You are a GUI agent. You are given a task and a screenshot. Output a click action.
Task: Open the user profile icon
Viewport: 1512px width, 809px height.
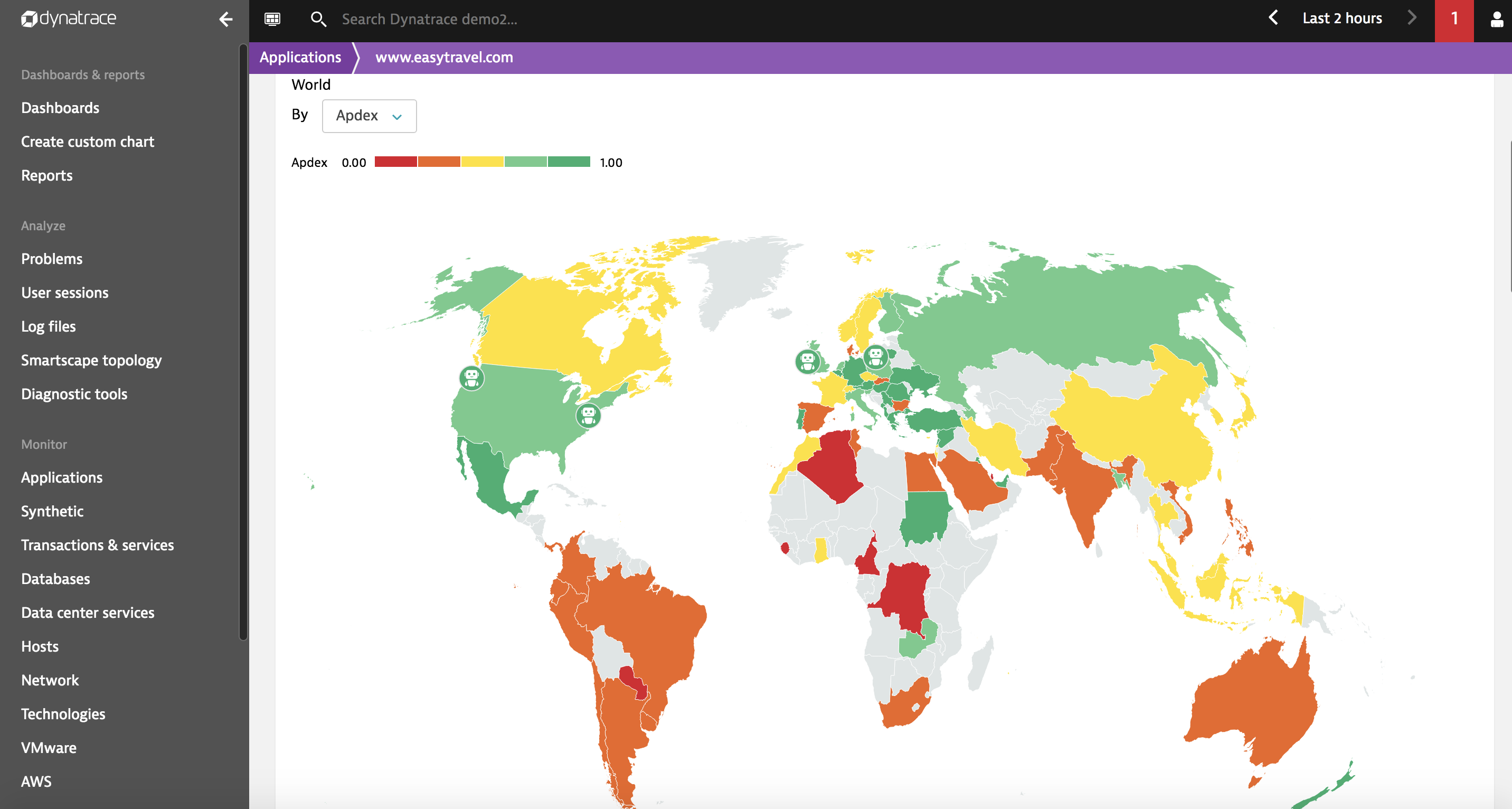[1496, 20]
